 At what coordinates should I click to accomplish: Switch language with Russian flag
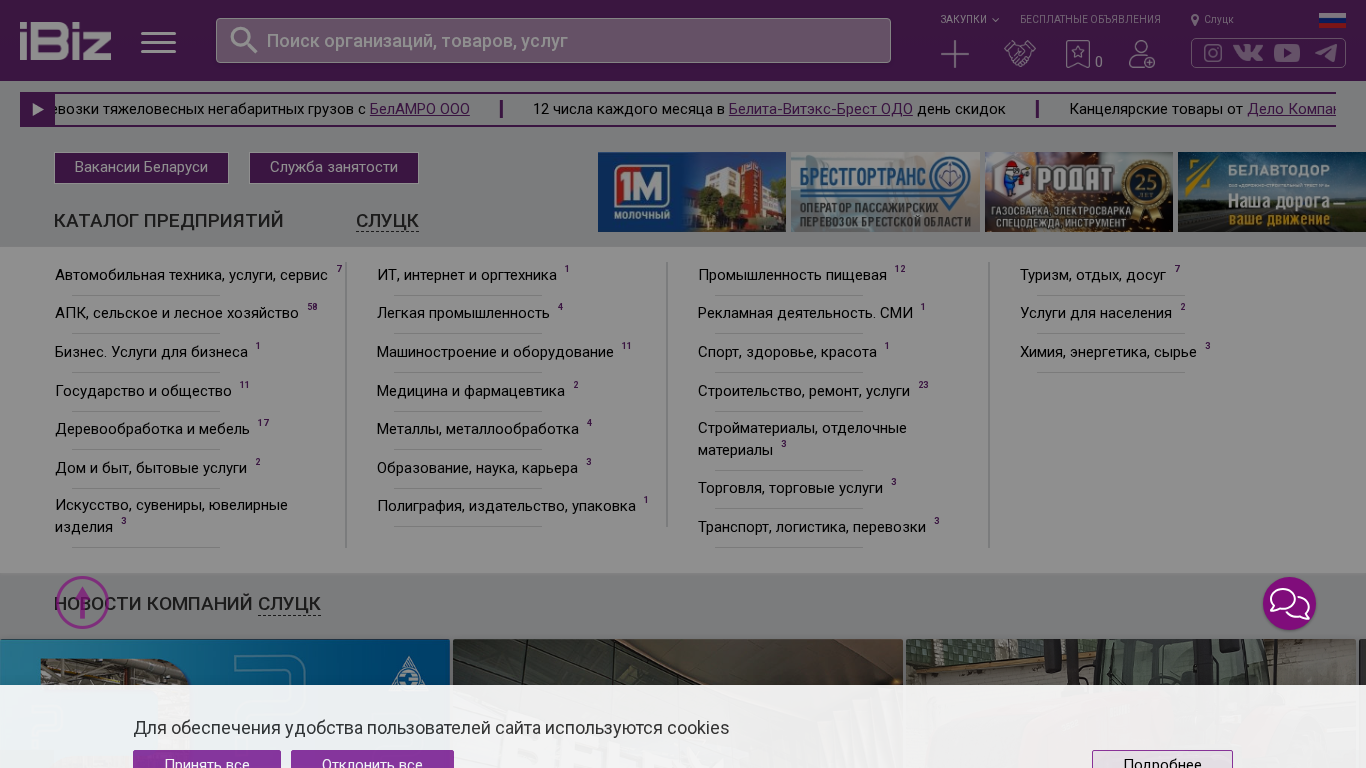tap(1331, 20)
